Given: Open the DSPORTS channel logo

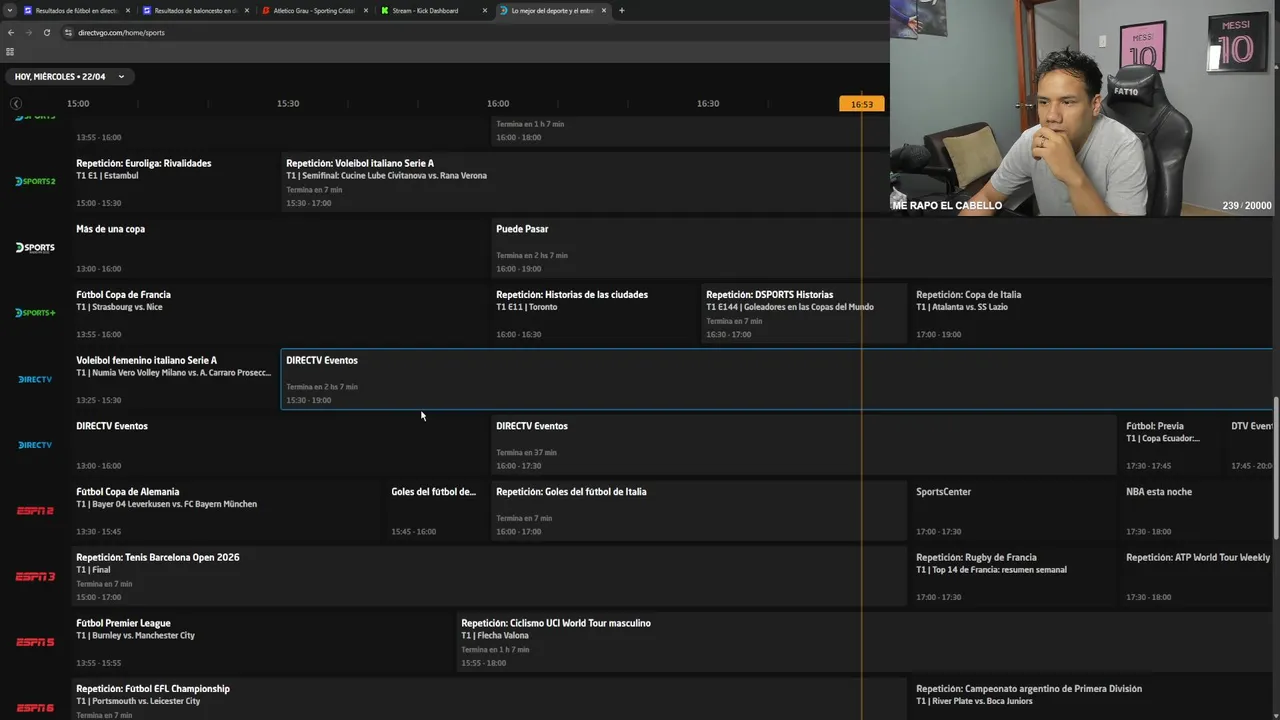Looking at the screenshot, I should [35, 247].
